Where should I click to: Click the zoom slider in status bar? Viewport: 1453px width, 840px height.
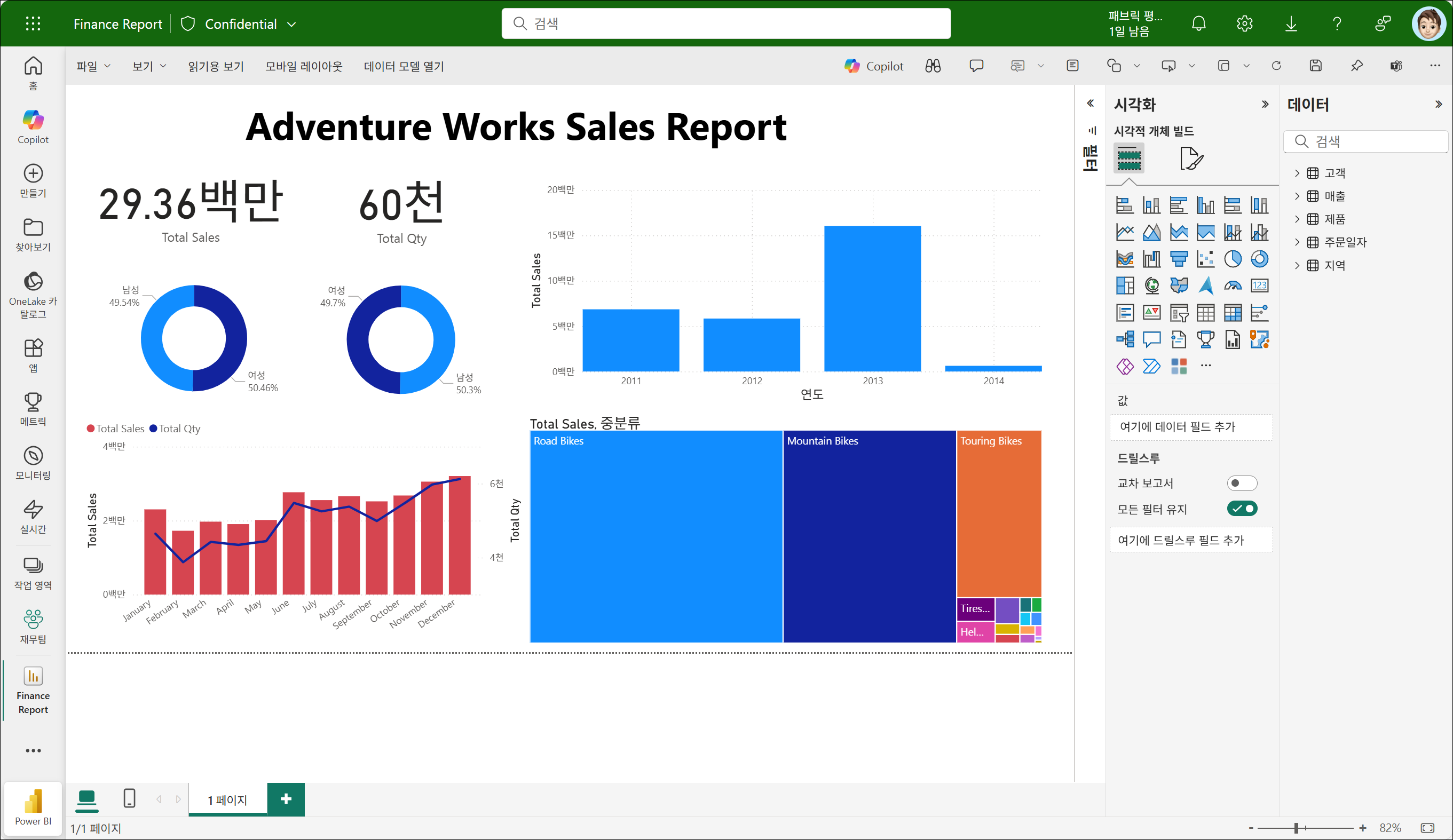[x=1296, y=828]
